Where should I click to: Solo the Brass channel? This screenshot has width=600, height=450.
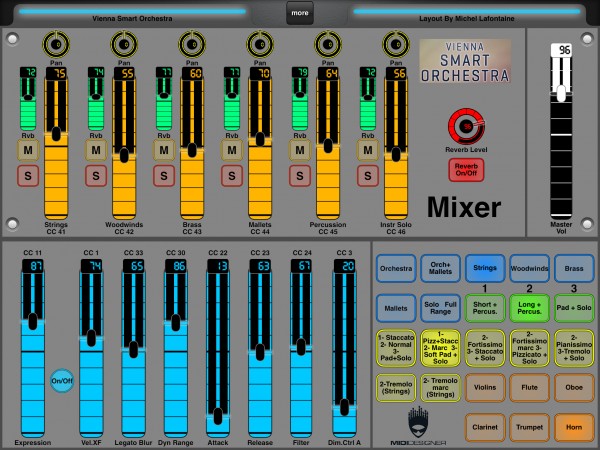(x=164, y=176)
